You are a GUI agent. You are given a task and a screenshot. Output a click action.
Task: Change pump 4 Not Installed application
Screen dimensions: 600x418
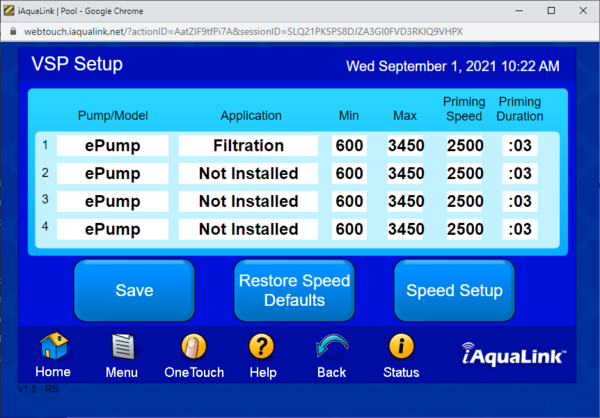[x=248, y=229]
